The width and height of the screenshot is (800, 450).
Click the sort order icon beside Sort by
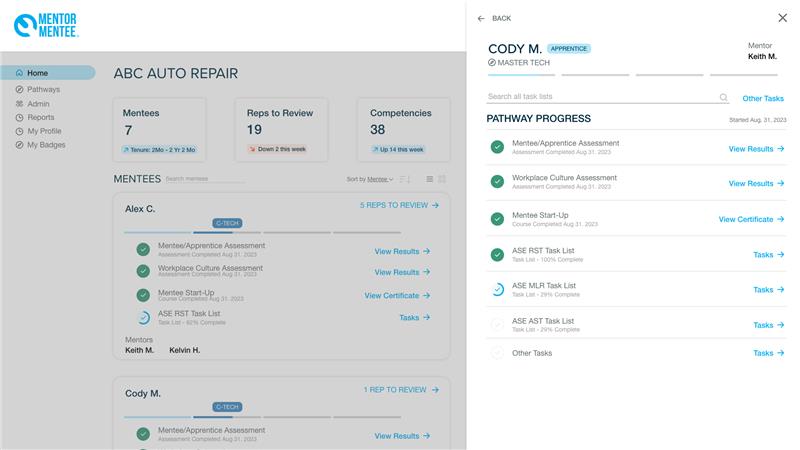pyautogui.click(x=405, y=179)
